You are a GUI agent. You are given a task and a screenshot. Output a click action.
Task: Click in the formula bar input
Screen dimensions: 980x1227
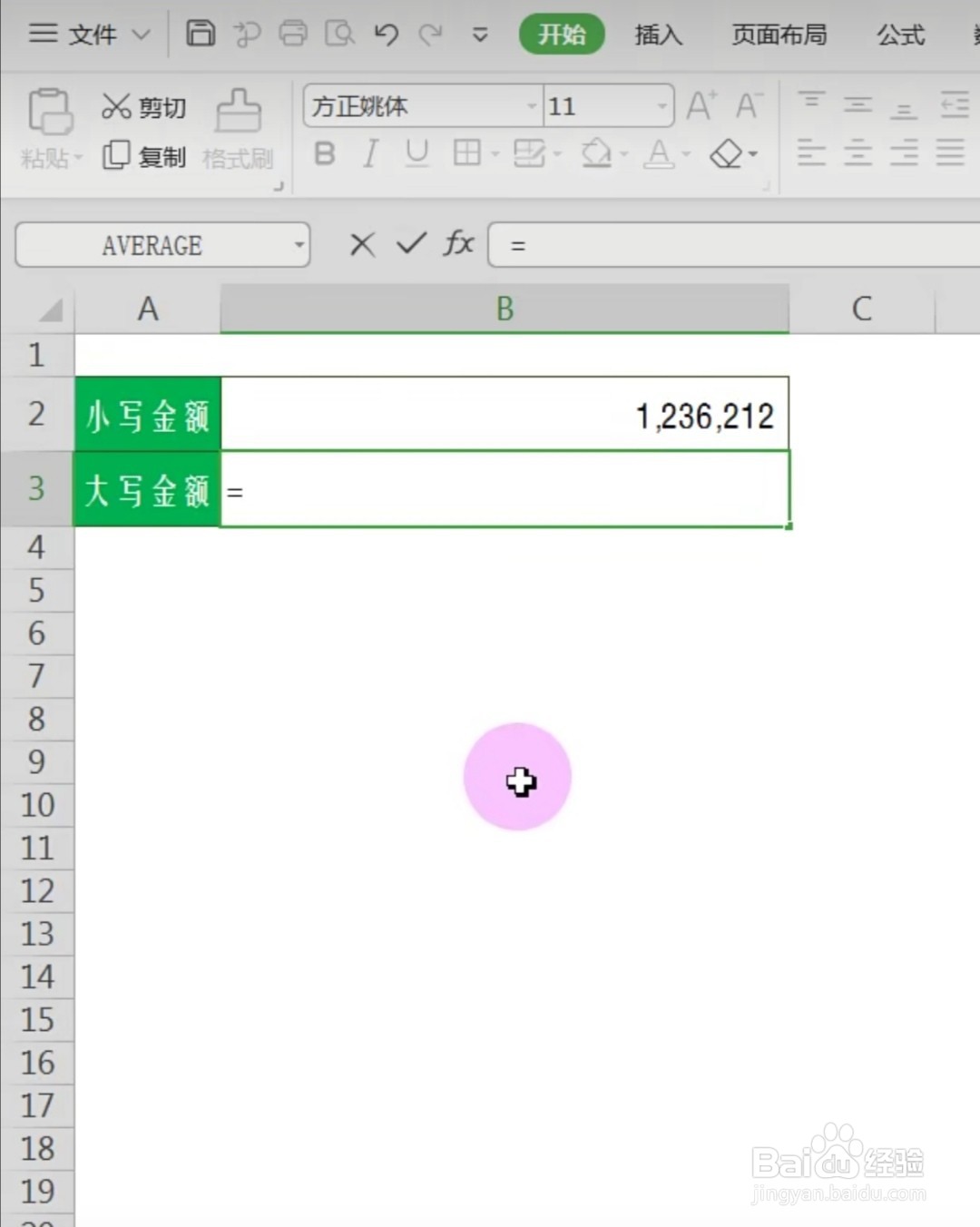pyautogui.click(x=733, y=245)
